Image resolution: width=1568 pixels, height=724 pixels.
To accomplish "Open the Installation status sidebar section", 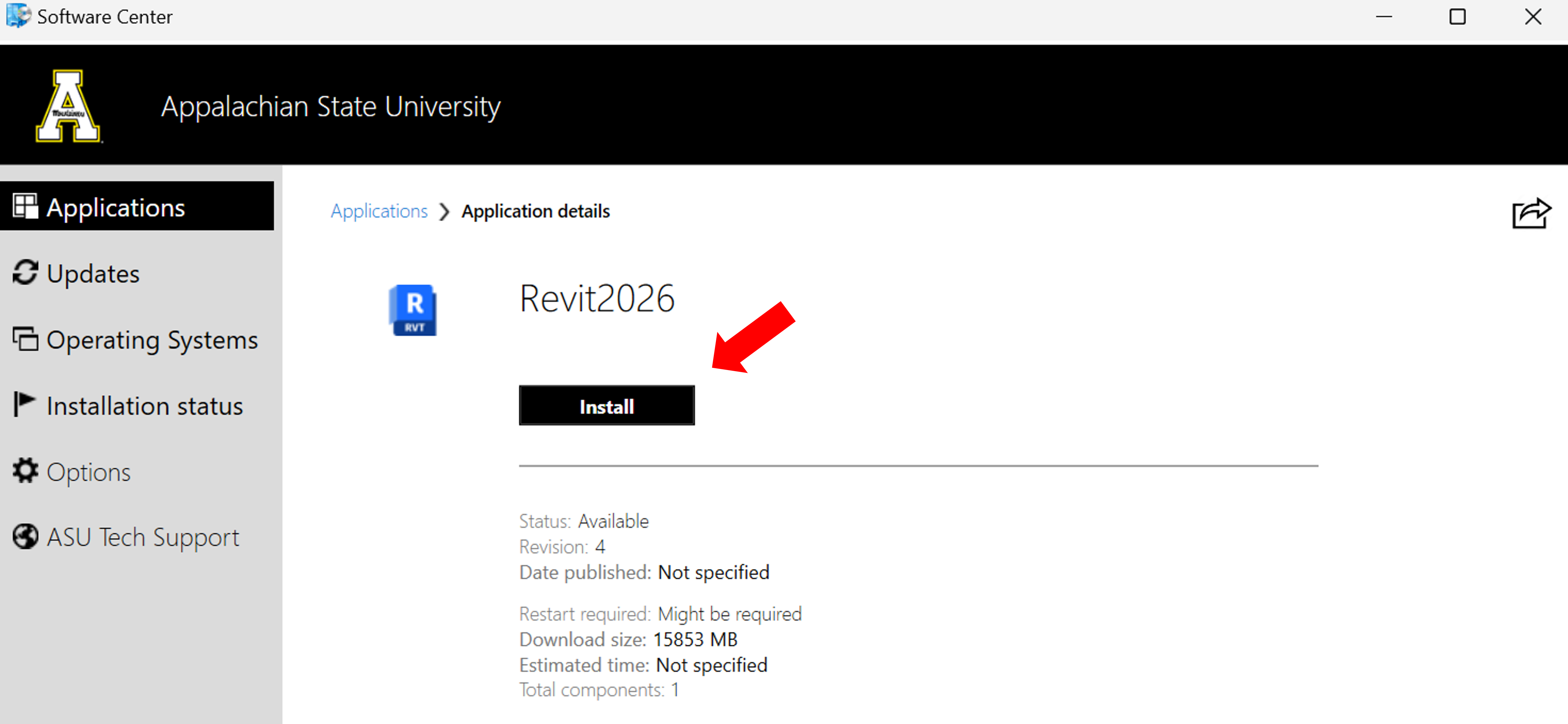I will pyautogui.click(x=128, y=406).
